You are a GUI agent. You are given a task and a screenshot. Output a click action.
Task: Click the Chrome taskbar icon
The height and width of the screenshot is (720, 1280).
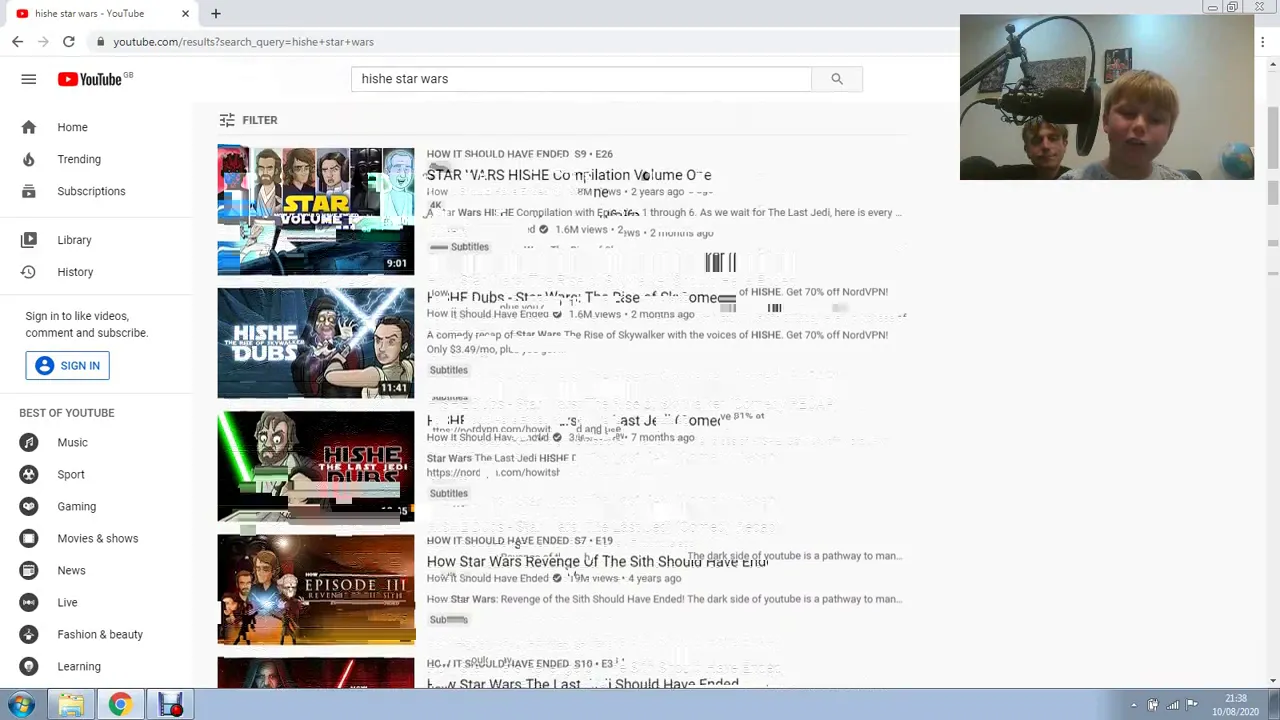pos(120,705)
